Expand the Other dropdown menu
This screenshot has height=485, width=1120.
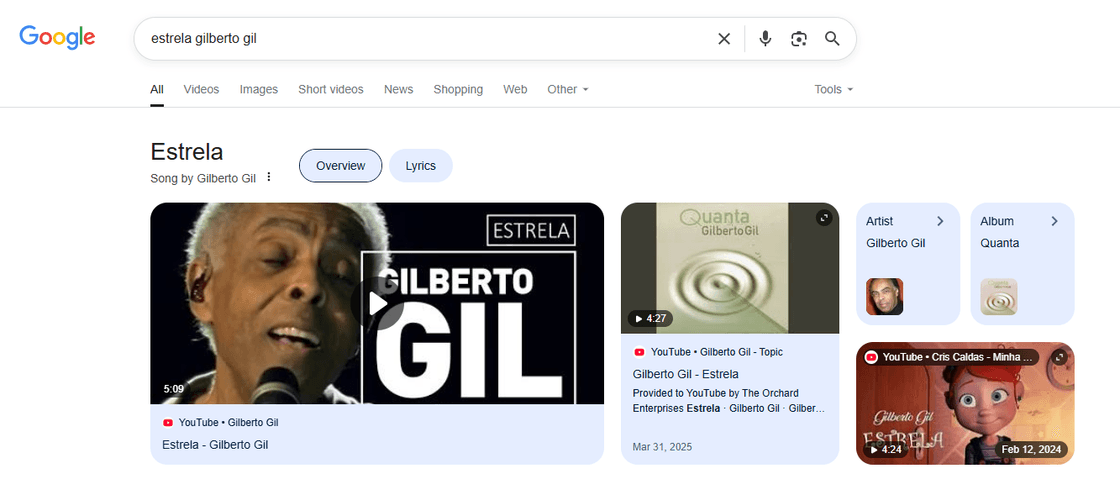[x=568, y=89]
